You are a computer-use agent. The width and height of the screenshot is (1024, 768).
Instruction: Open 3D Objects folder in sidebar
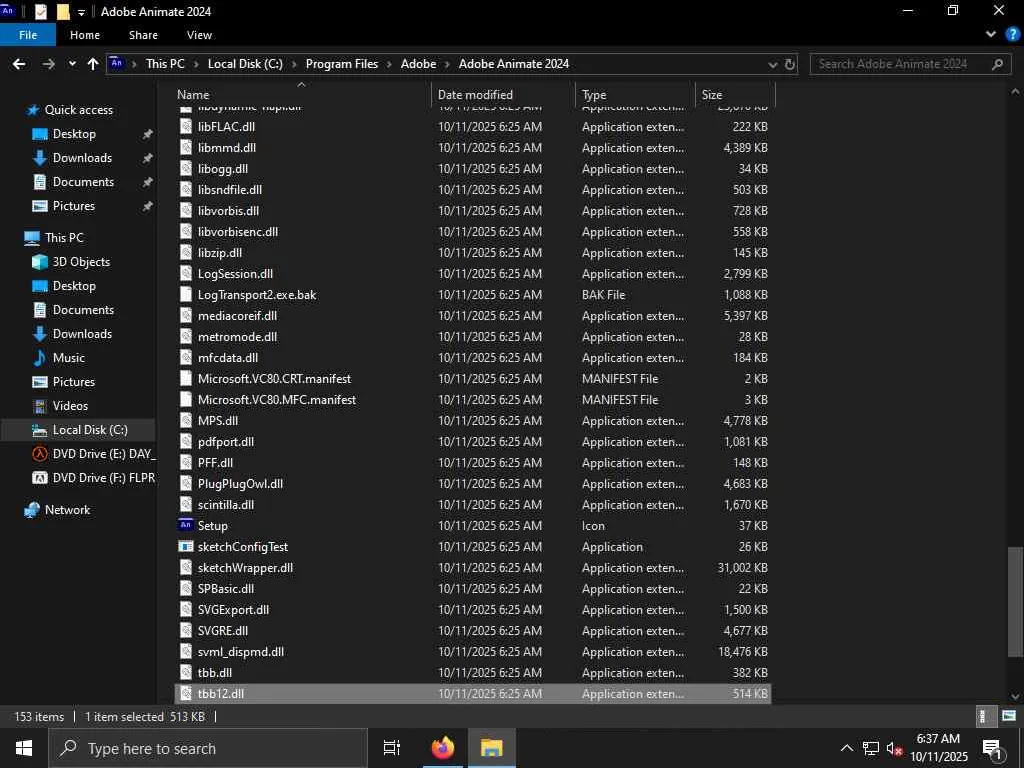pyautogui.click(x=81, y=262)
